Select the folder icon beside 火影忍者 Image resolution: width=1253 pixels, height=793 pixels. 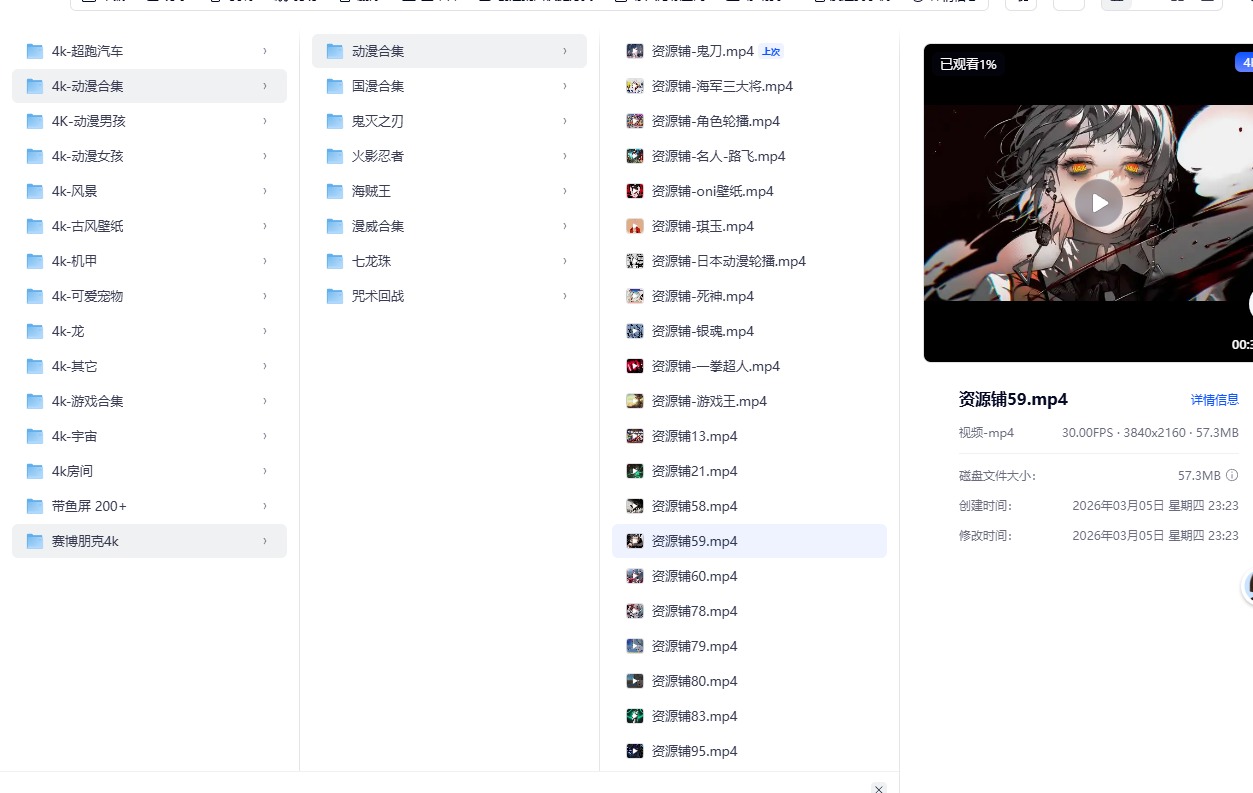point(335,156)
